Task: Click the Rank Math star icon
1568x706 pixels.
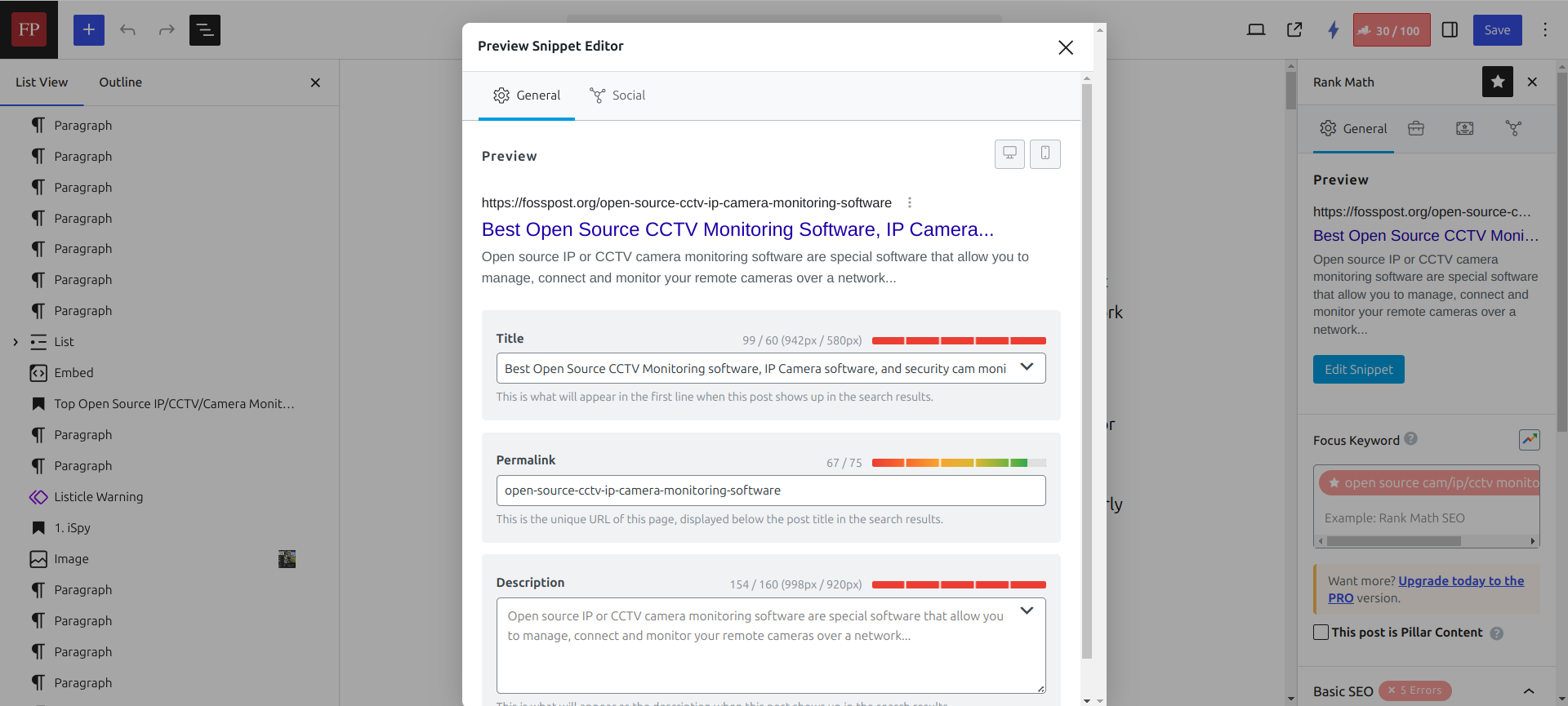Action: [x=1497, y=82]
